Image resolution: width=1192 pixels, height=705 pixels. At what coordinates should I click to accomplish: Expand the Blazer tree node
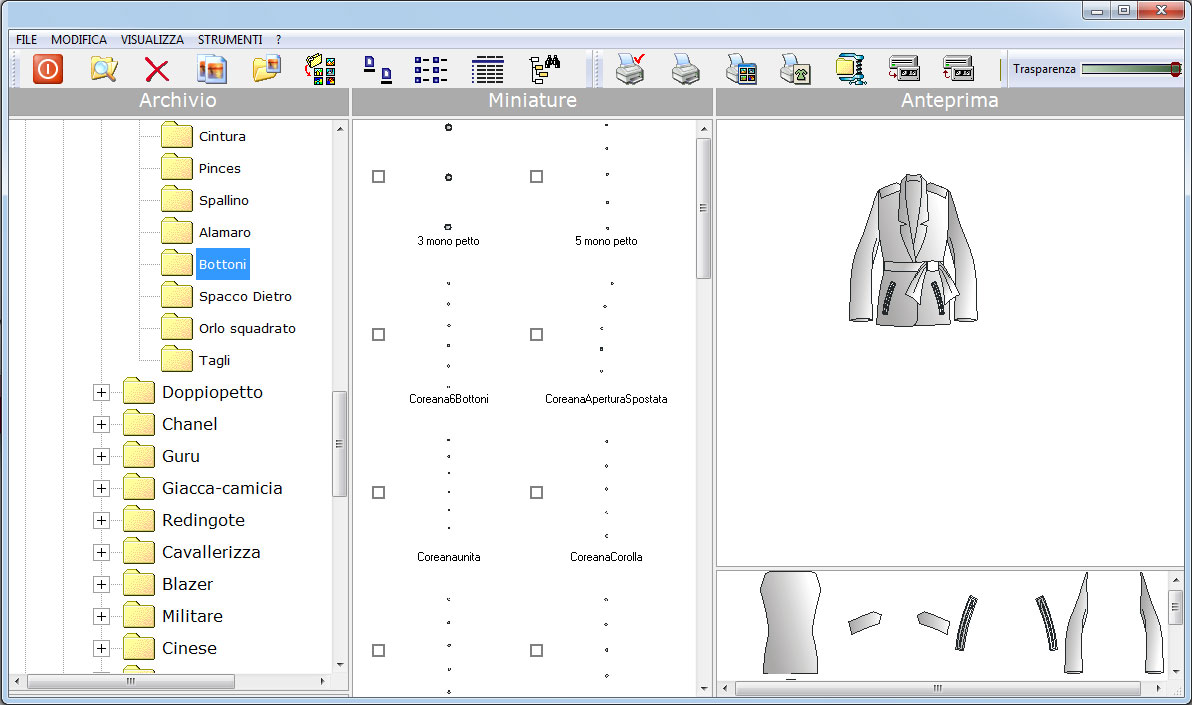pos(101,584)
